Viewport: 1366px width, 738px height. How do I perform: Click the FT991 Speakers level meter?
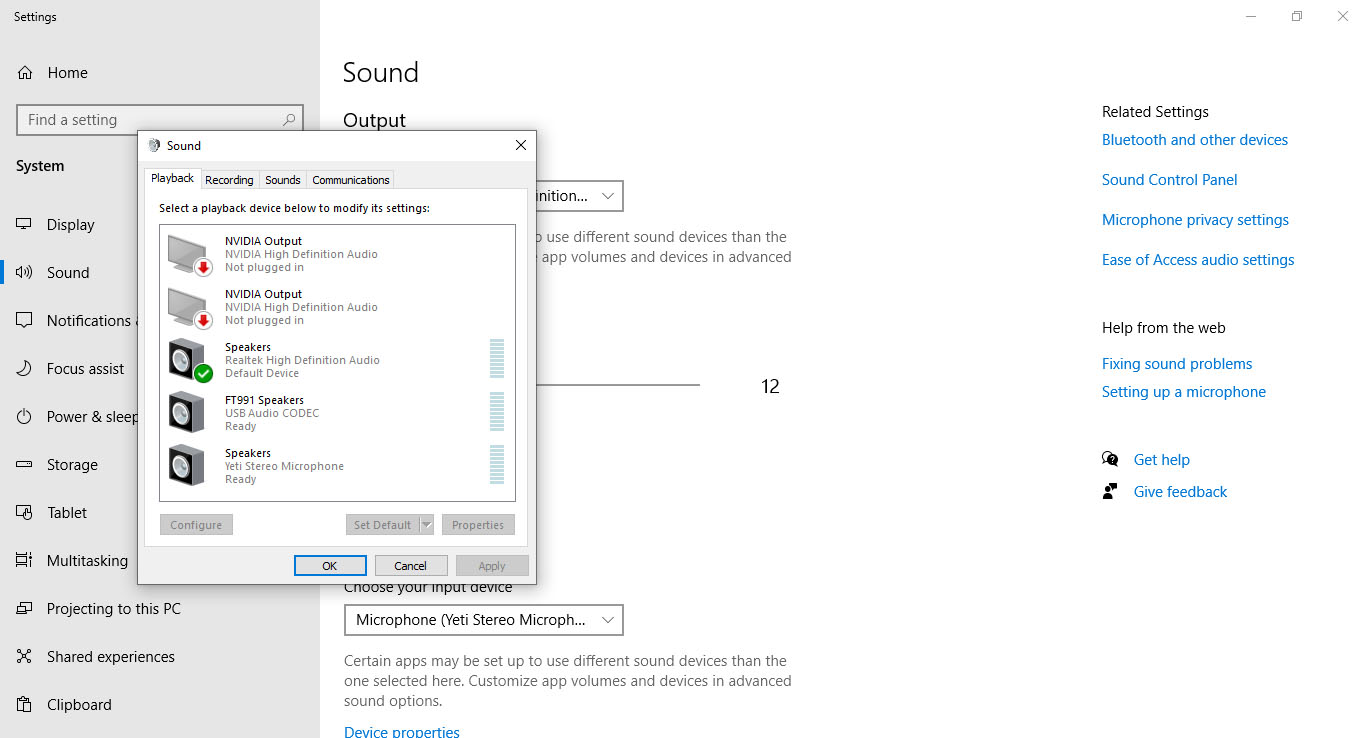[x=497, y=412]
